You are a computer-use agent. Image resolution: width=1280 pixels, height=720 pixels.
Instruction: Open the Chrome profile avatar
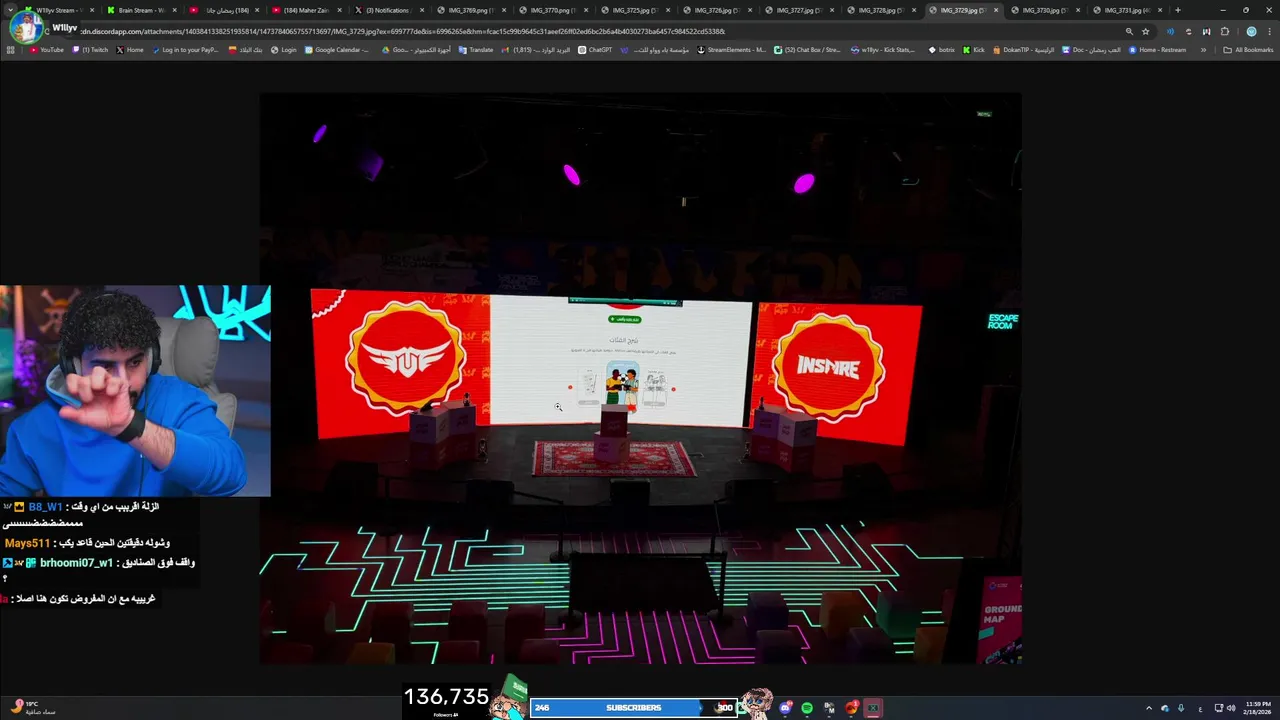pos(1251,31)
